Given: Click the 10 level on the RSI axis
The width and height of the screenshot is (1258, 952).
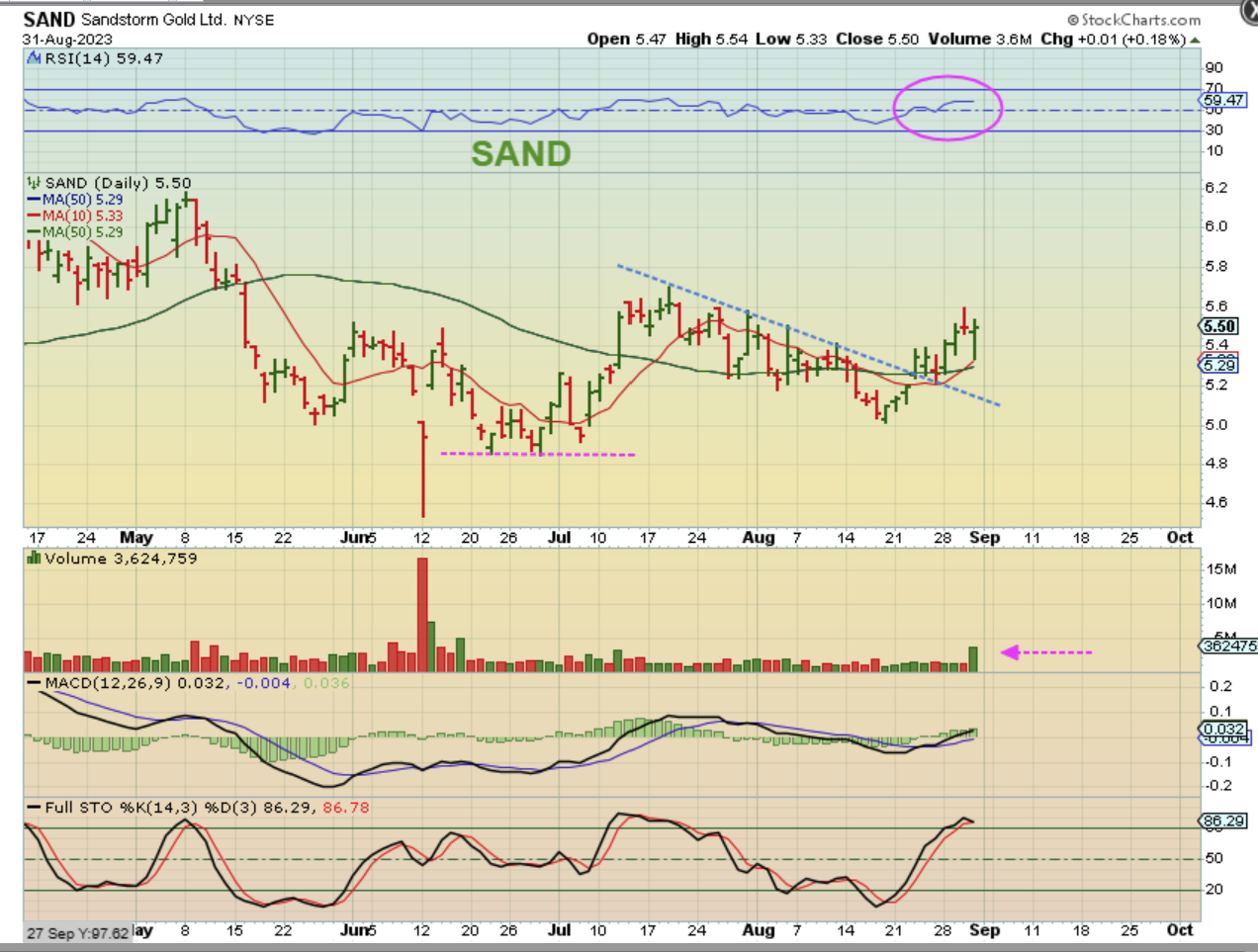Looking at the screenshot, I should (1214, 151).
